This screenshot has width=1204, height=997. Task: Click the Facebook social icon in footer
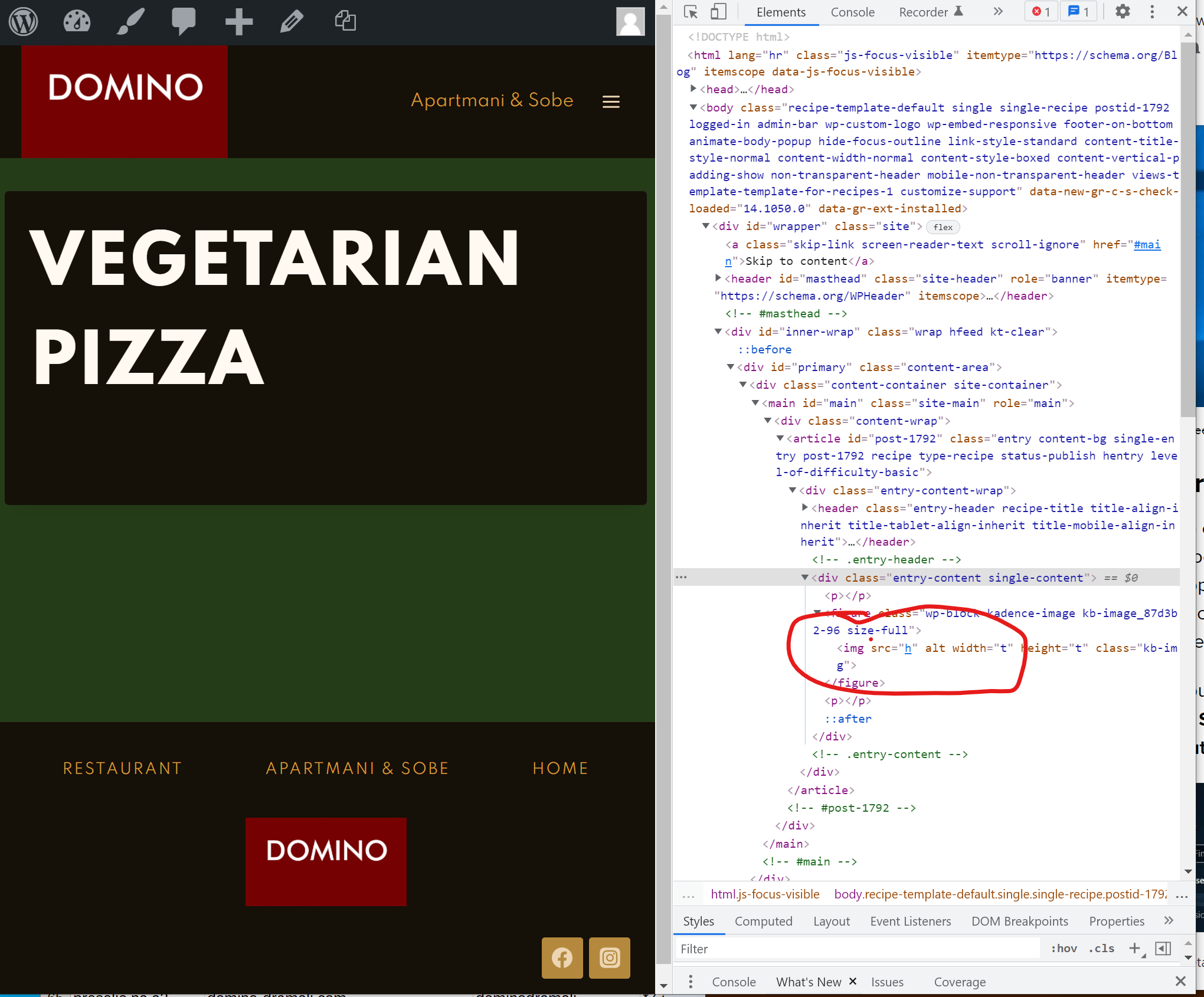tap(562, 957)
